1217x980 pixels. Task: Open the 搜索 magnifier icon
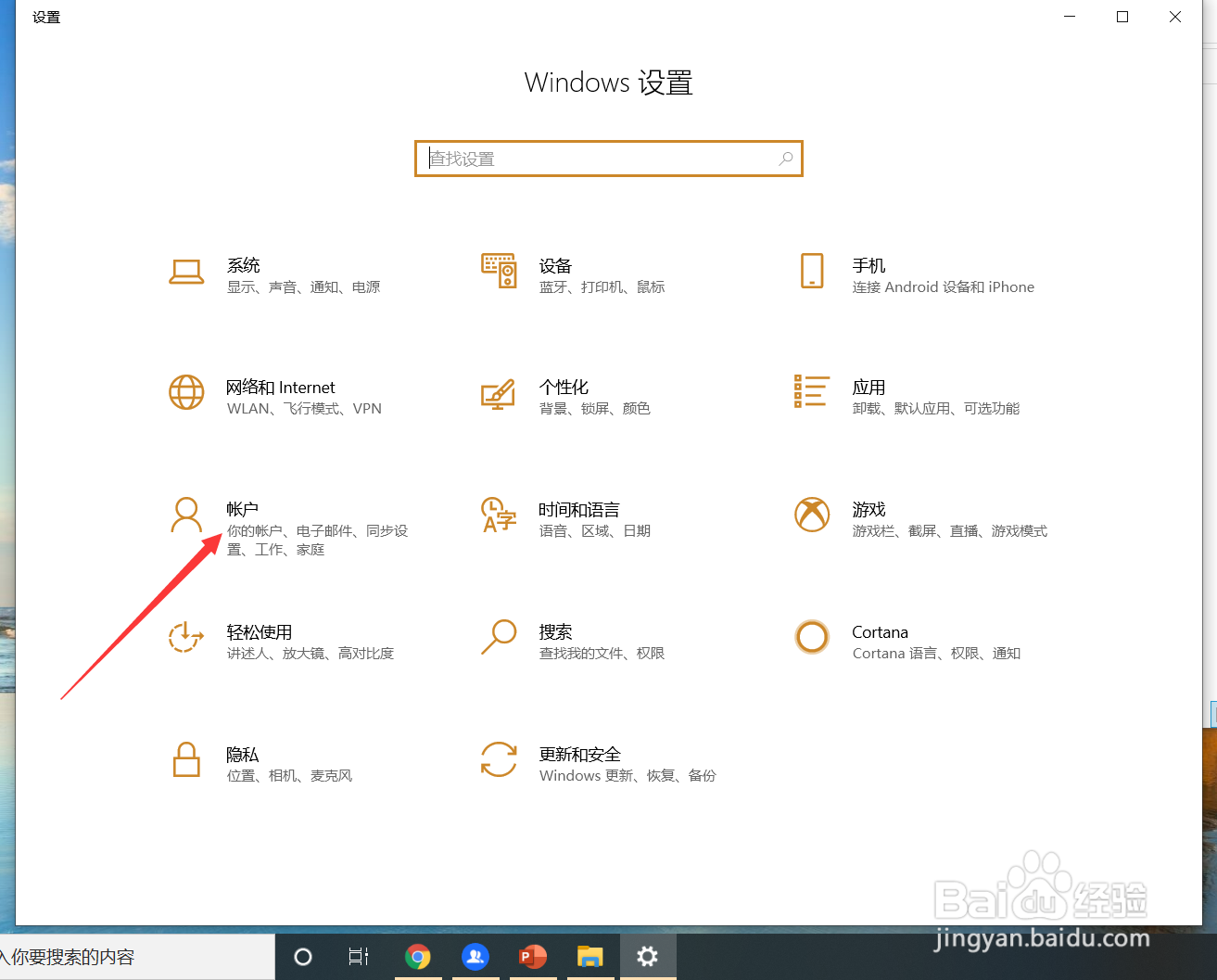[499, 637]
